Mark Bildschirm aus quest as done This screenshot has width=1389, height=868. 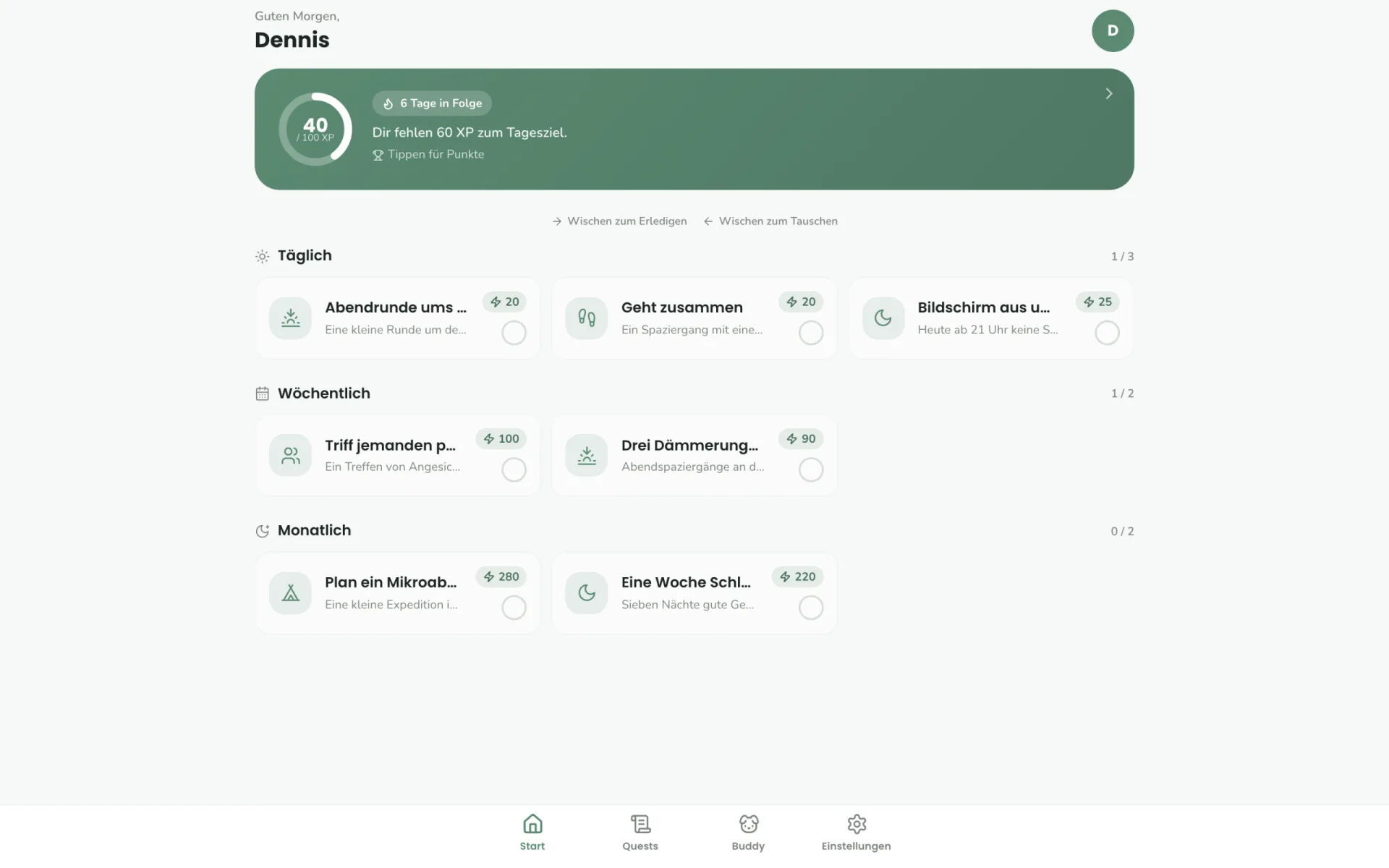tap(1107, 333)
